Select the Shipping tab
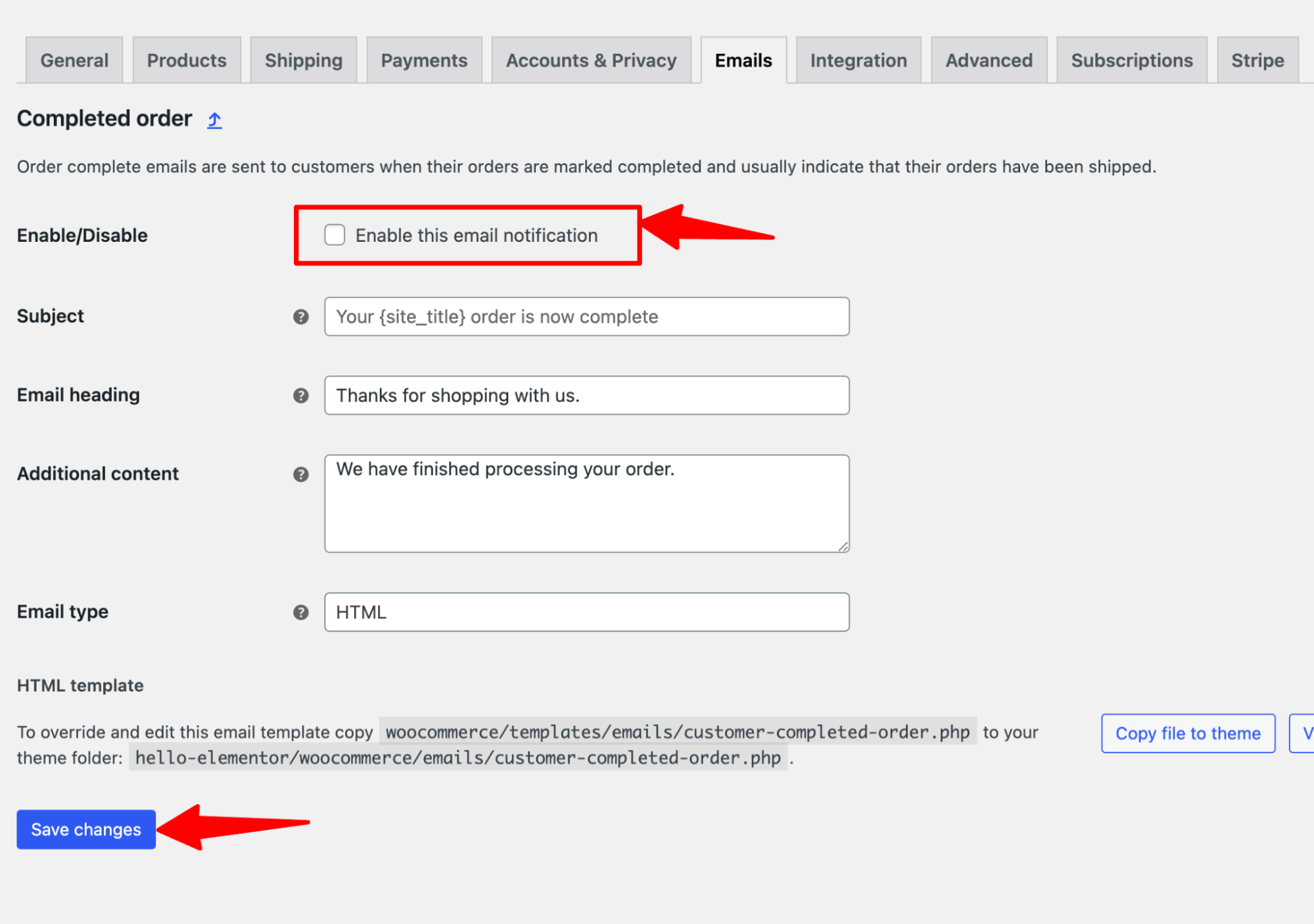 tap(304, 60)
